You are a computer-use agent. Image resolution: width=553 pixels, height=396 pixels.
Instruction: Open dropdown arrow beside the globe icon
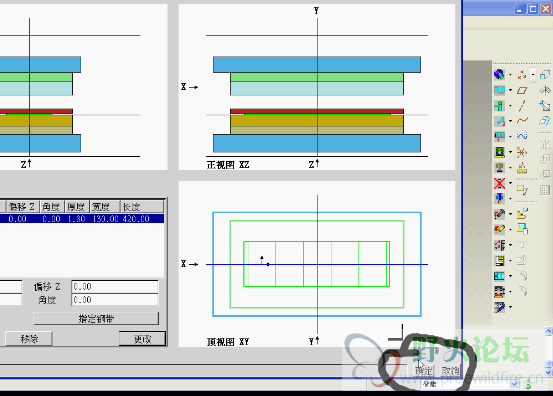pos(510,75)
